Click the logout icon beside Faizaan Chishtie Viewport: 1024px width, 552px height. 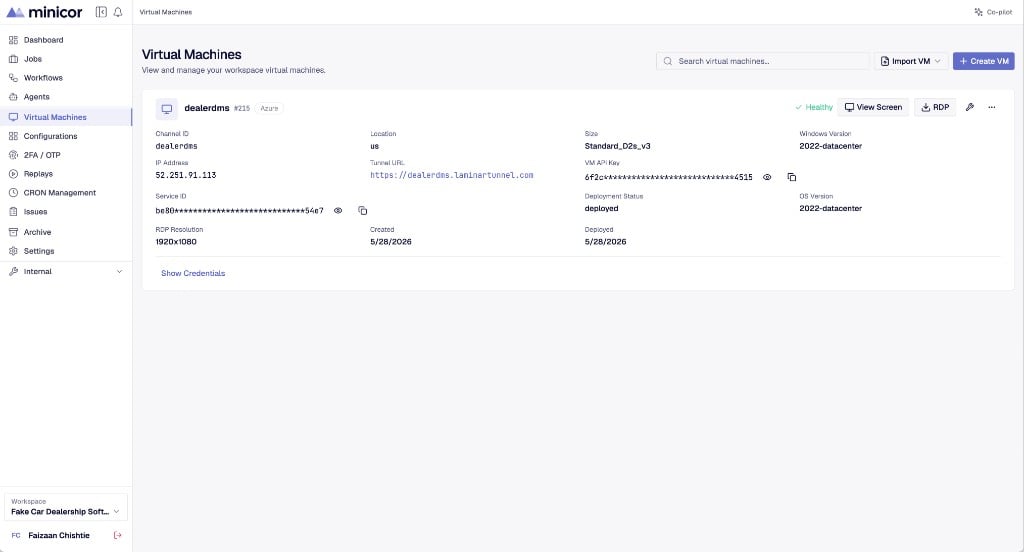[118, 535]
